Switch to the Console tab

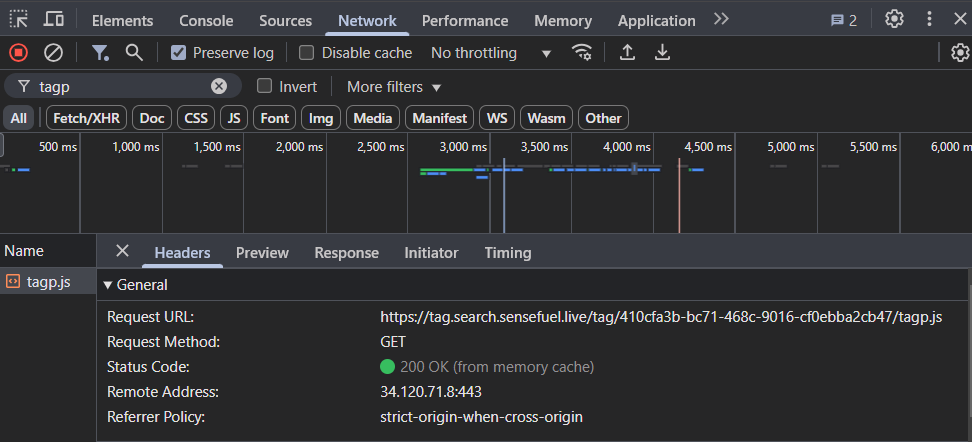pyautogui.click(x=206, y=20)
